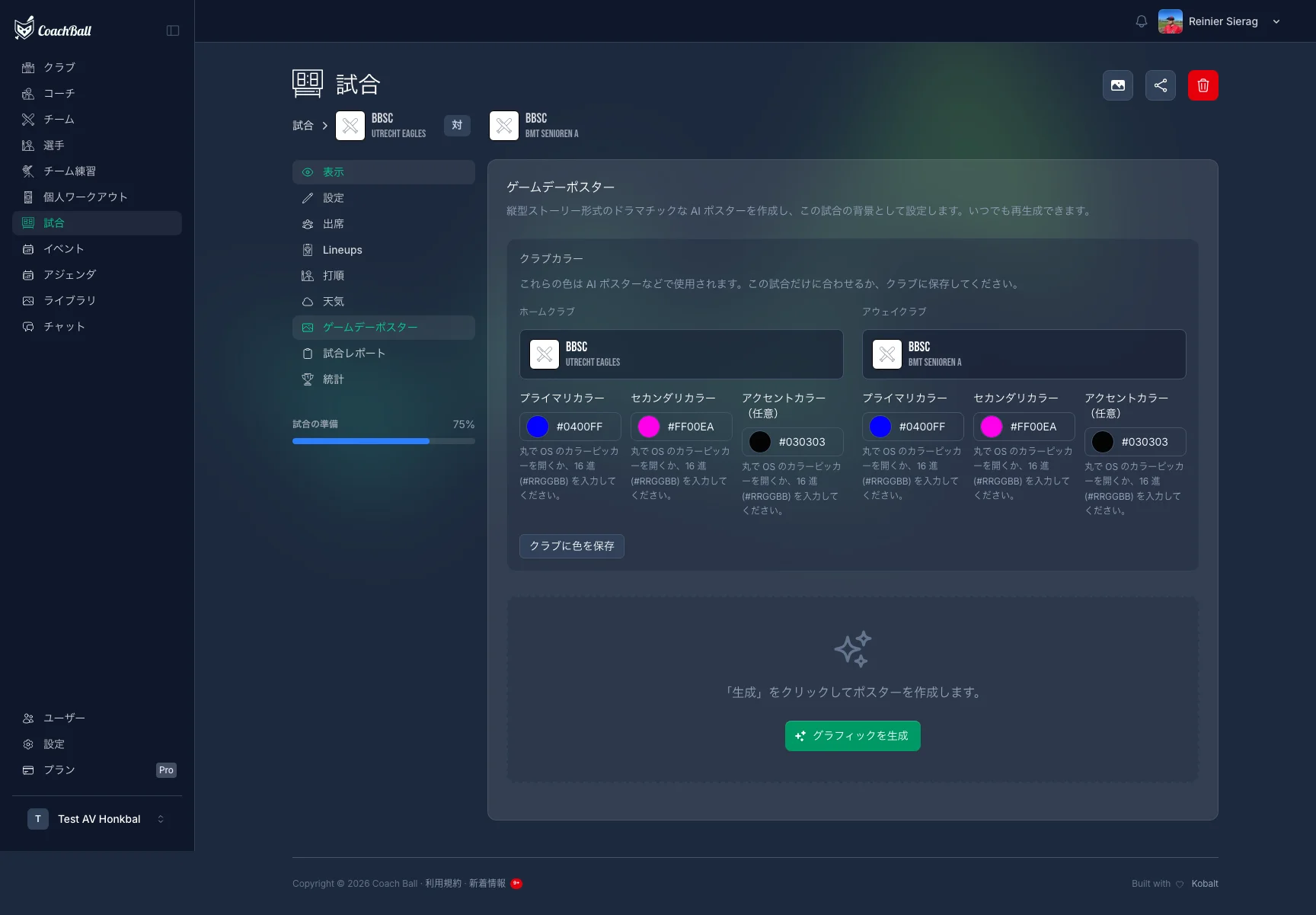Click the red notification badge beside 新着情報
The height and width of the screenshot is (915, 1316).
(516, 884)
